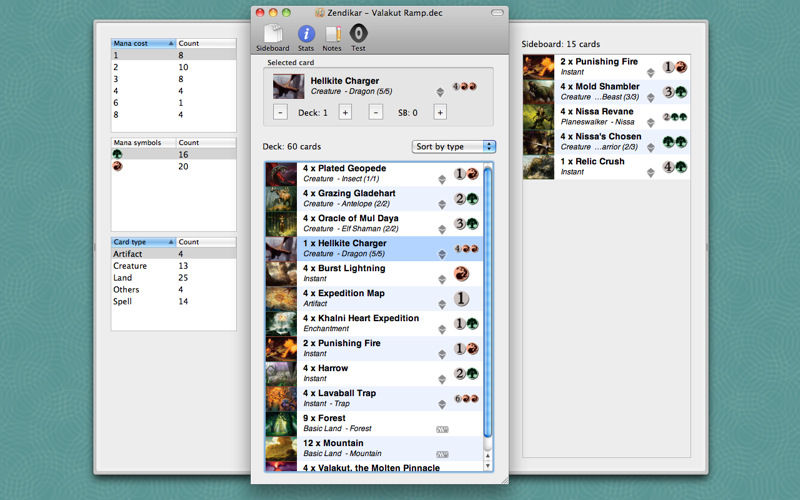
Task: Click deck list scroll up arrow
Action: coord(488,455)
